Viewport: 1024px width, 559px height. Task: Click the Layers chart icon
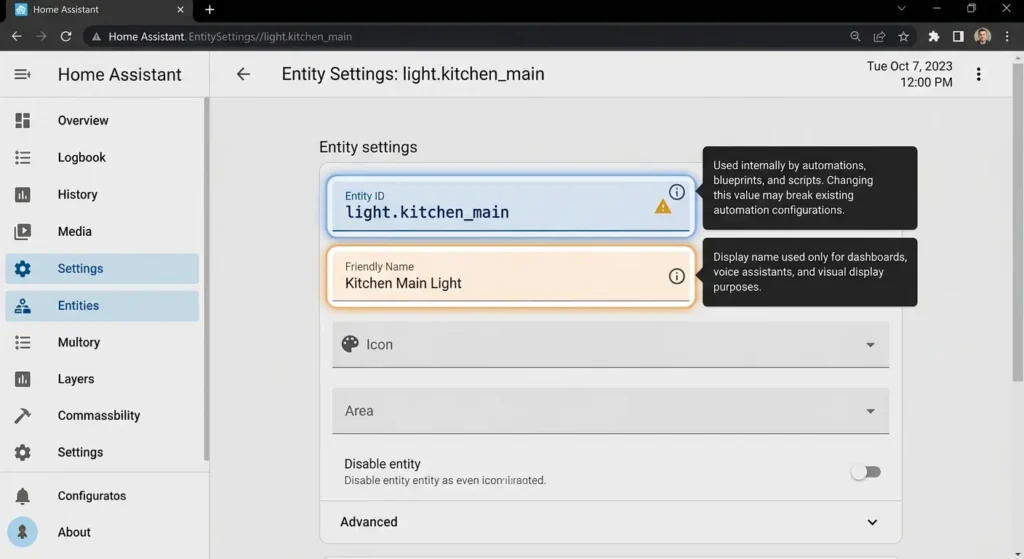(22, 379)
